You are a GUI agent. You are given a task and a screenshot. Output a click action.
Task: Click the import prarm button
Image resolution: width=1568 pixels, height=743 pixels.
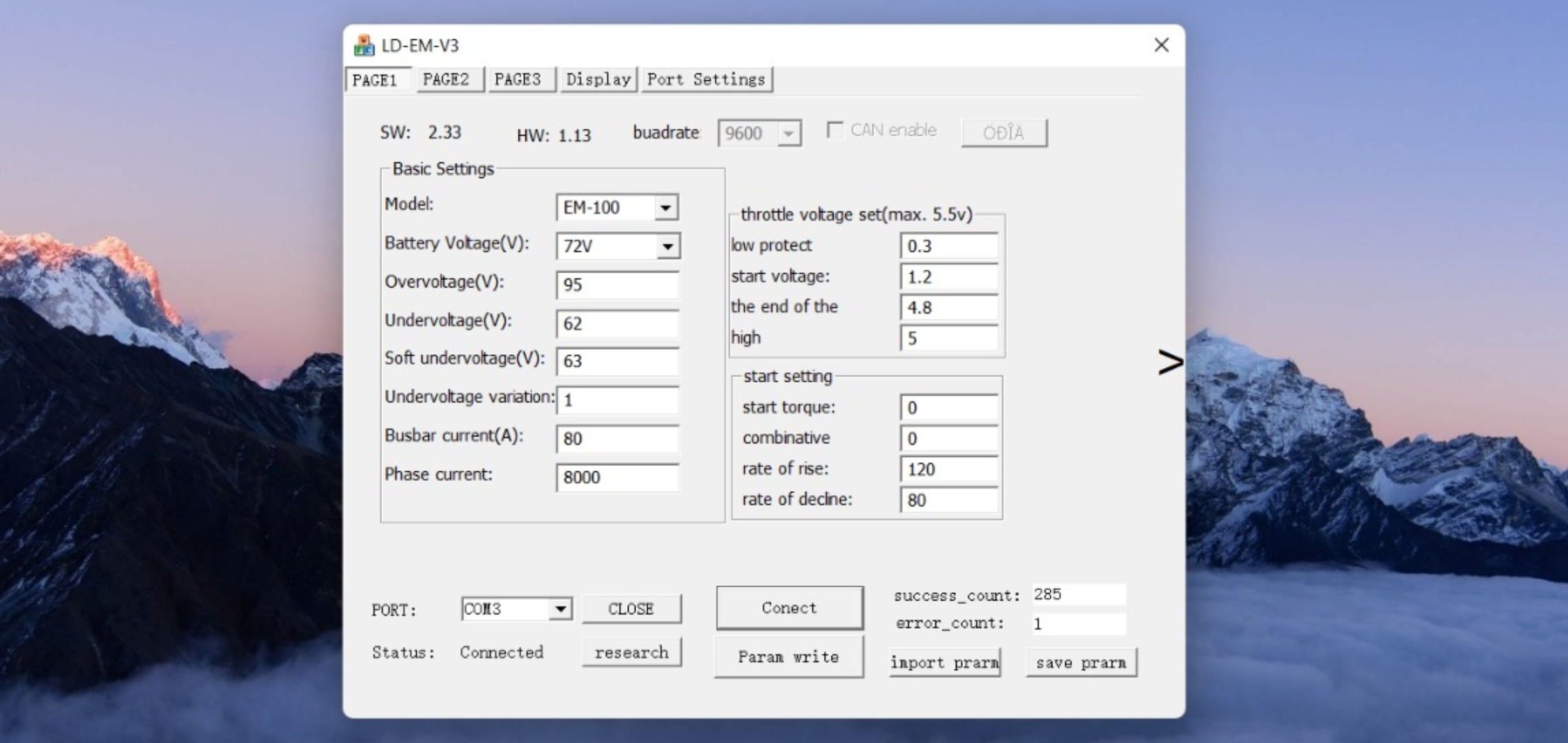click(944, 663)
